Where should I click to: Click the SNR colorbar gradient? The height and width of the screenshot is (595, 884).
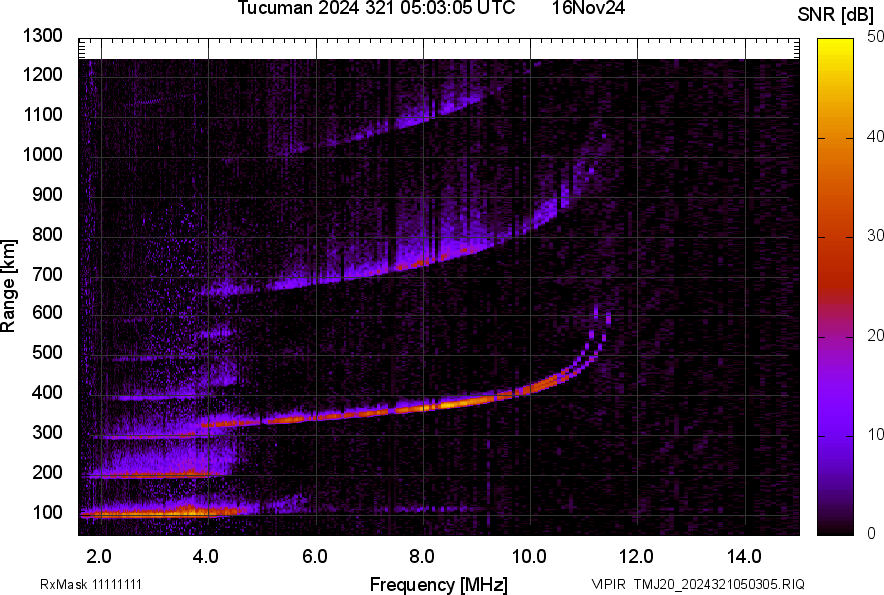836,287
